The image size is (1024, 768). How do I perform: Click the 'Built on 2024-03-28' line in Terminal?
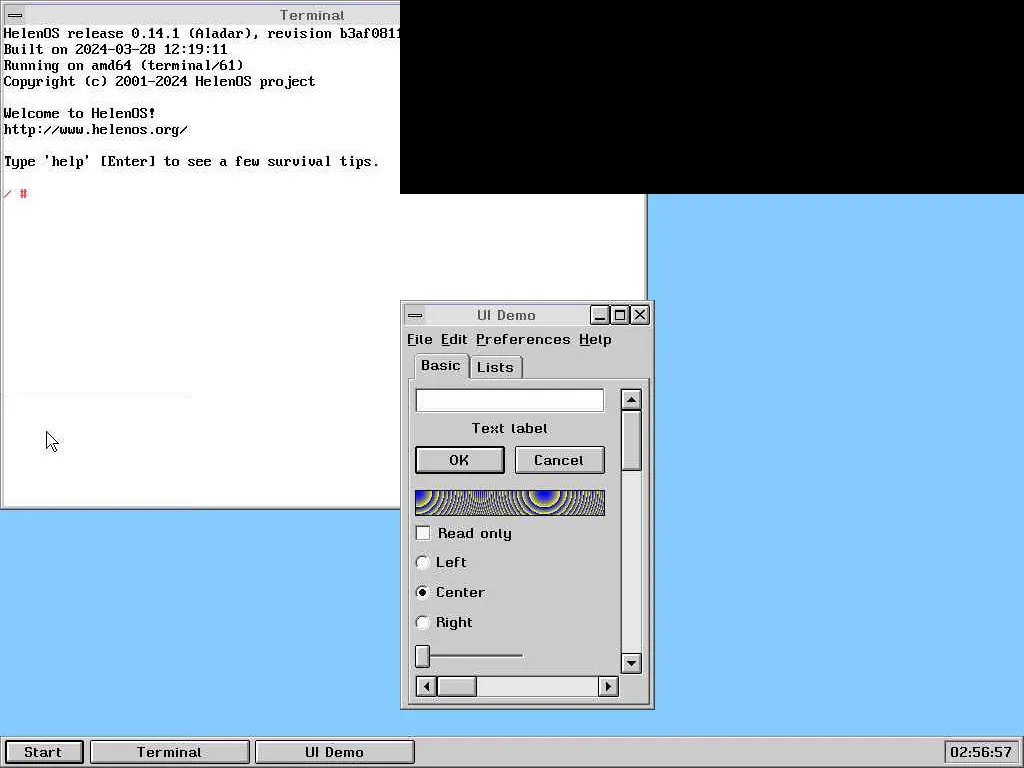[116, 49]
